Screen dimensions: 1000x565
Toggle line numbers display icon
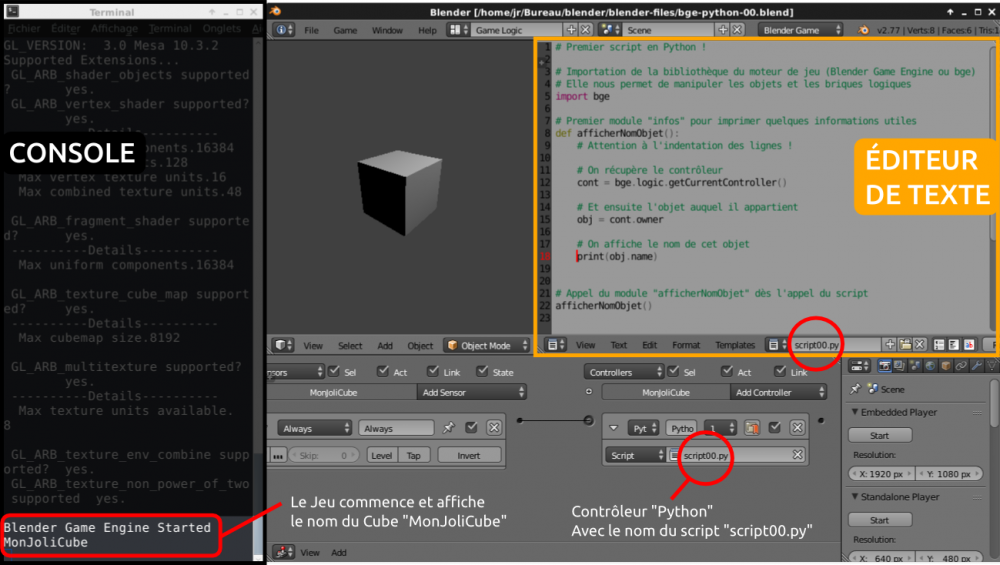[x=939, y=345]
